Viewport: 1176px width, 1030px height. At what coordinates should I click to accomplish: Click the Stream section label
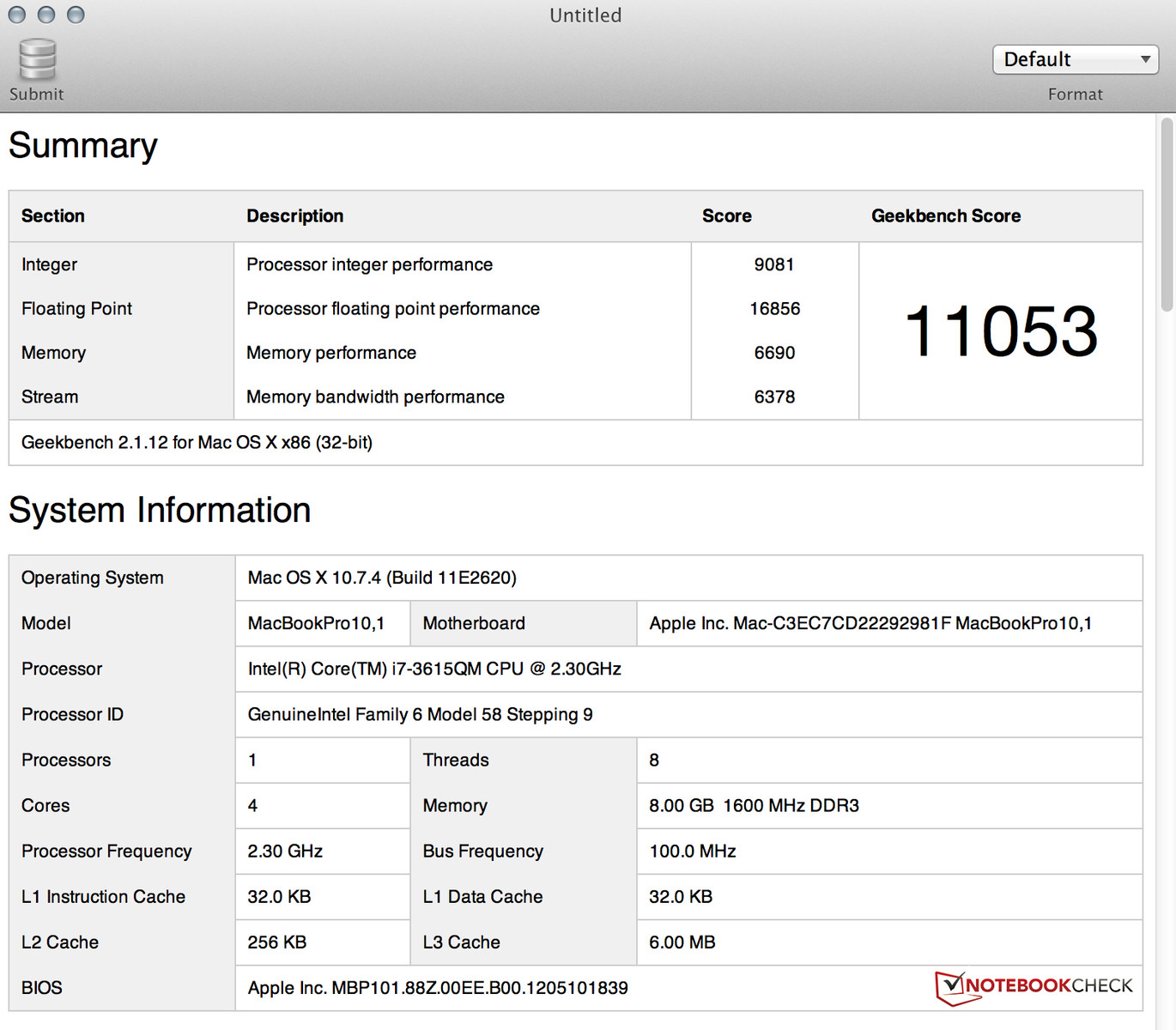click(50, 397)
